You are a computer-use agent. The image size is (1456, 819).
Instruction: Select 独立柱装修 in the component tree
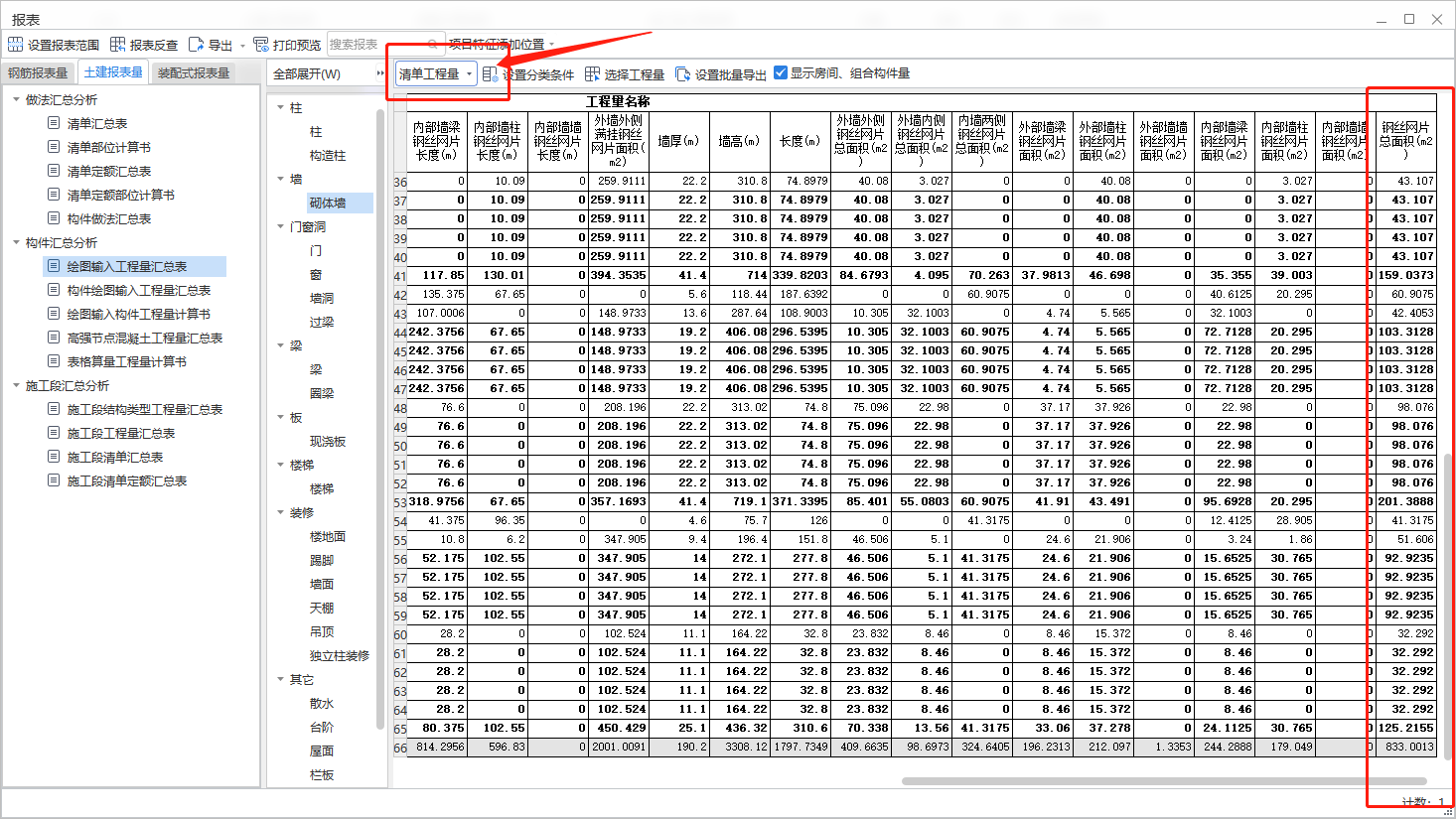coord(340,655)
